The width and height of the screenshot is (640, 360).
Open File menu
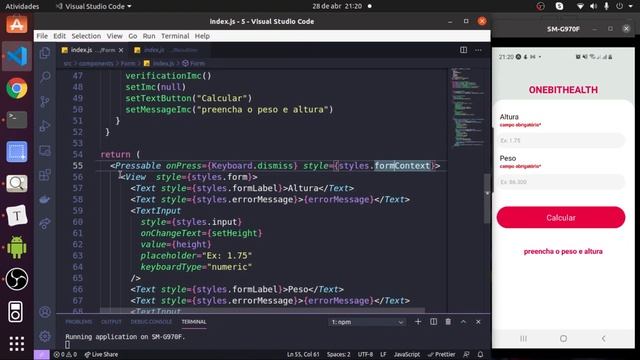tap(42, 36)
